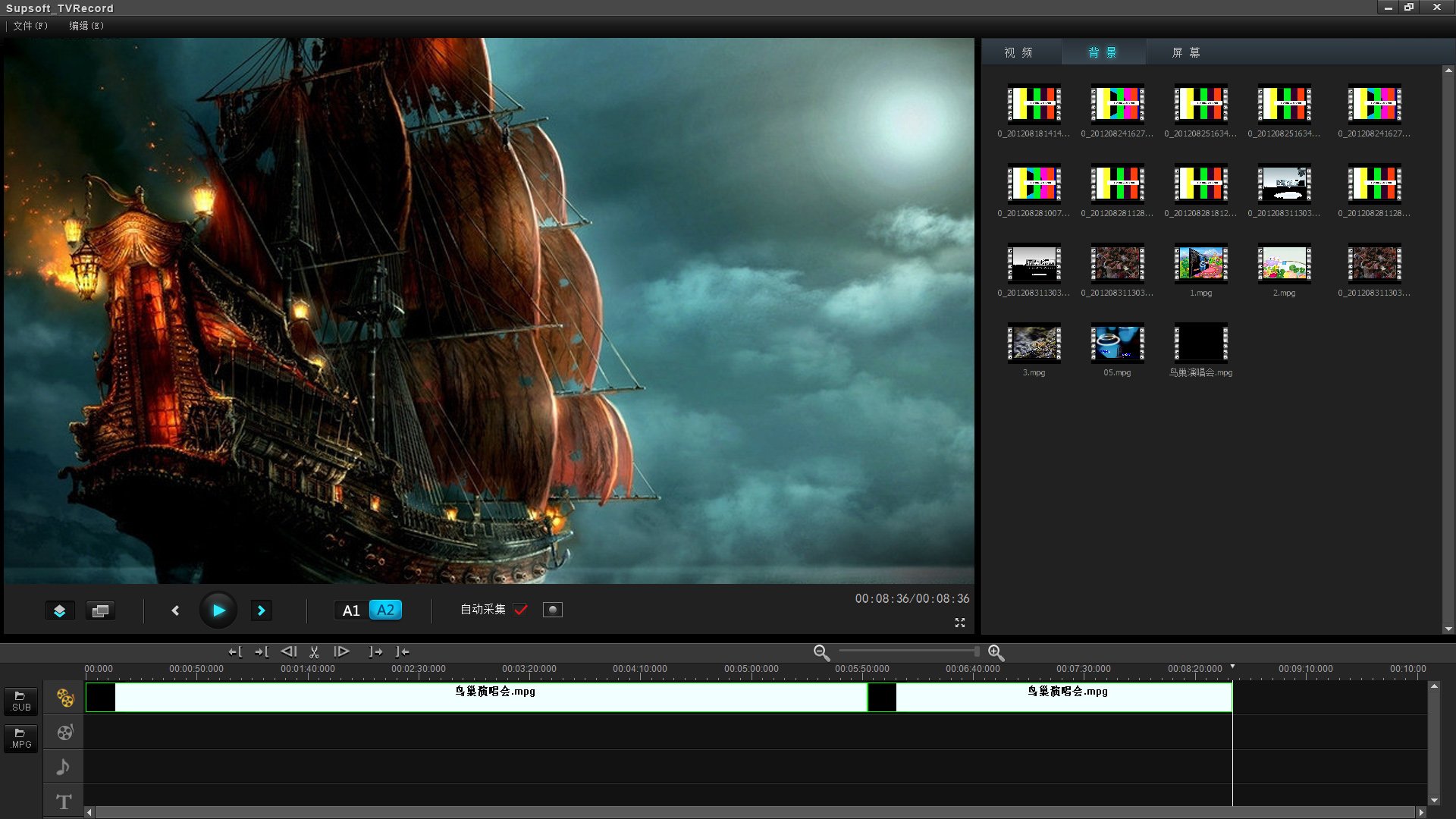Click the 00:08:36/00:08:36 timecode display

pyautogui.click(x=912, y=599)
